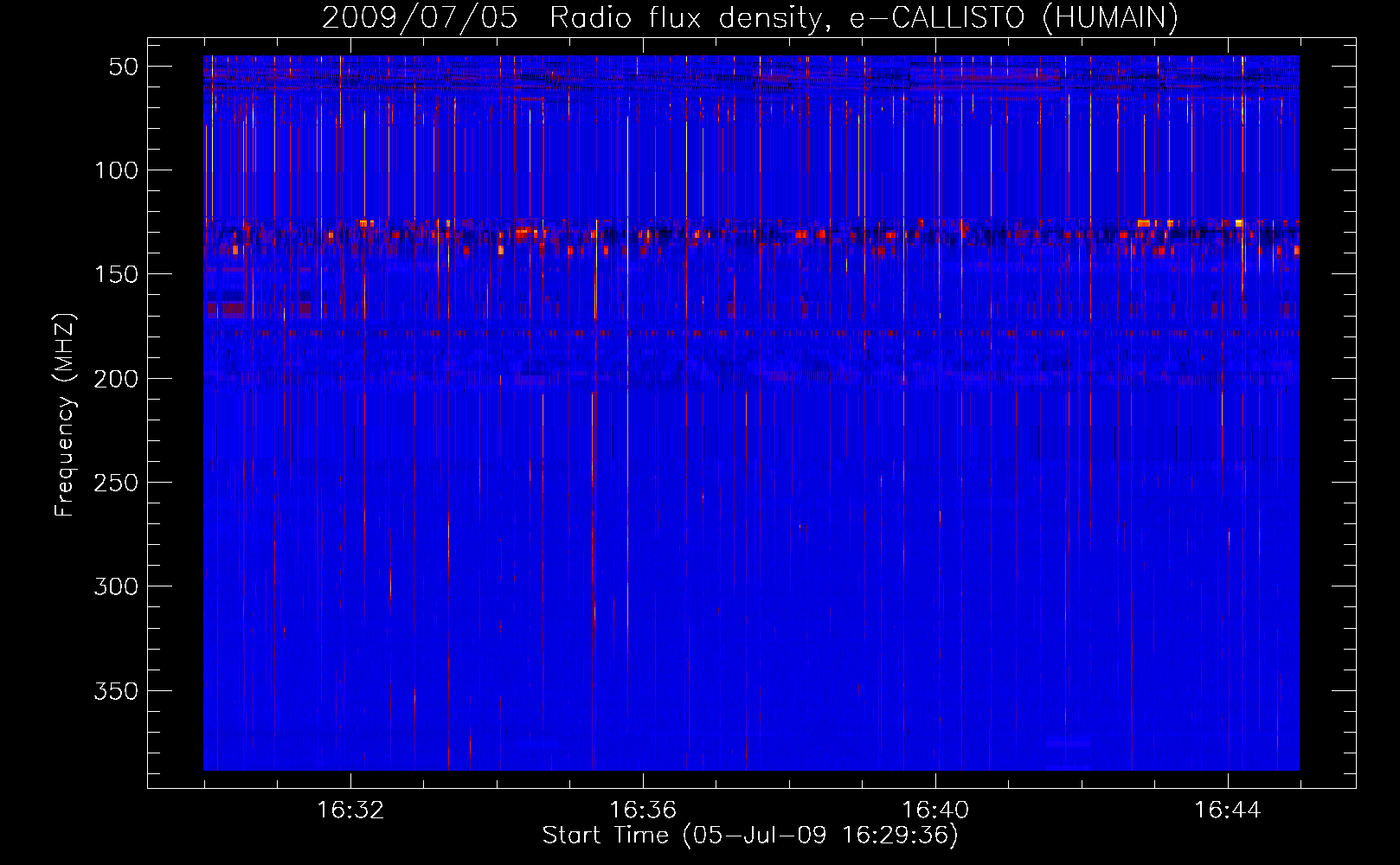The width and height of the screenshot is (1400, 865).
Task: Click the 100 MHz frequency label
Action: tap(117, 170)
